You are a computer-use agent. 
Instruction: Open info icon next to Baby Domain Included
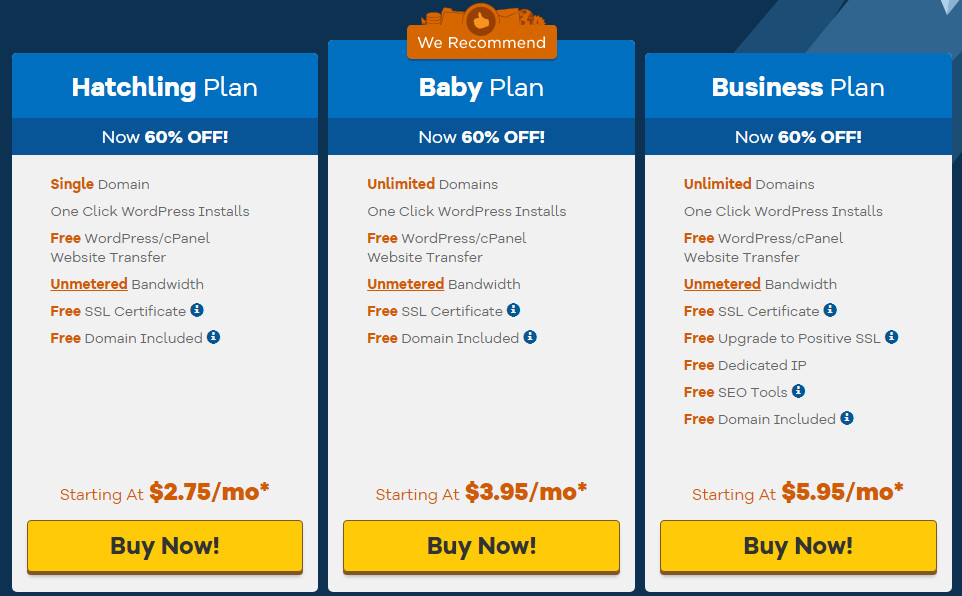click(530, 337)
